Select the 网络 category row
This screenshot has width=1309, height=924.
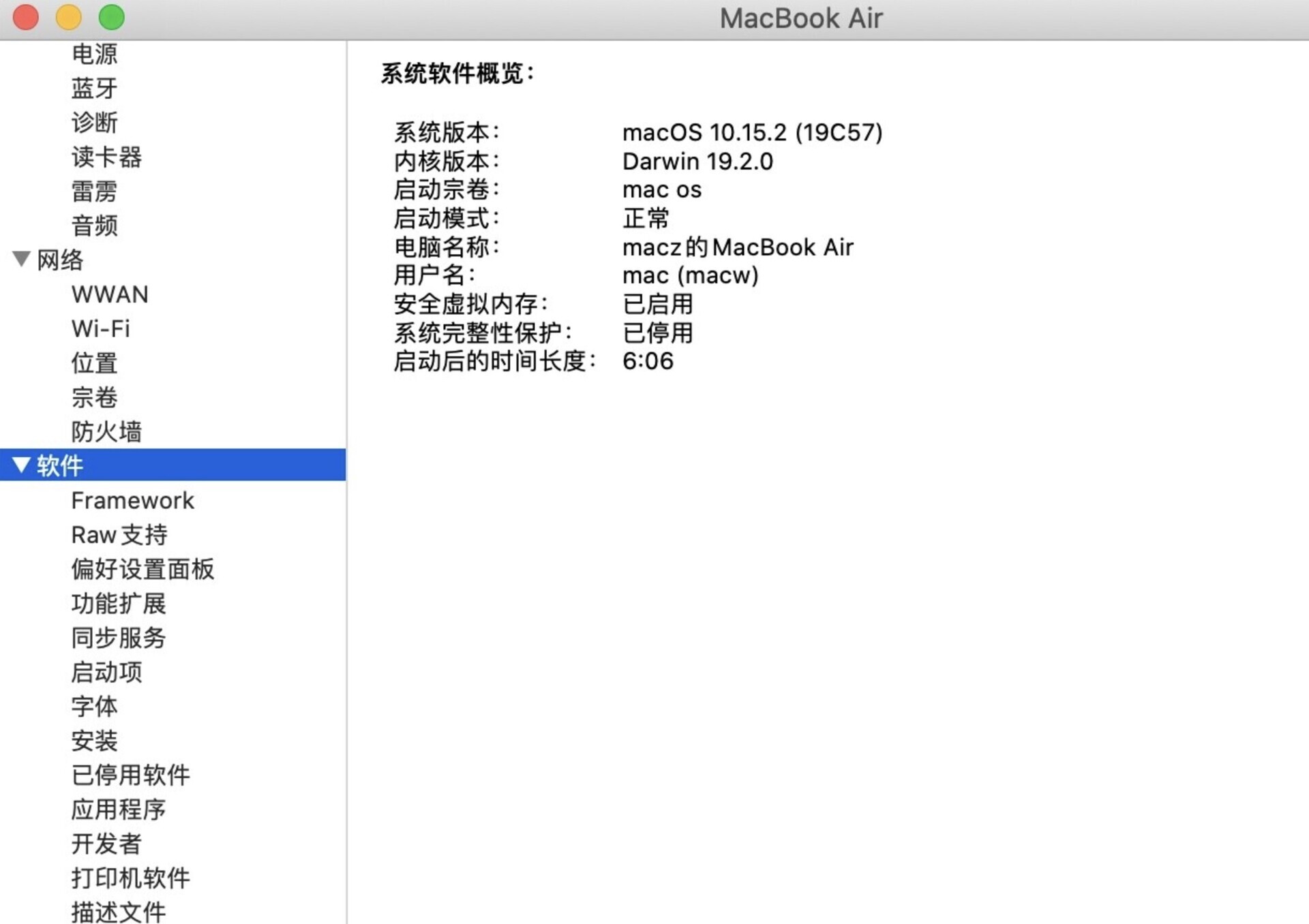click(173, 260)
